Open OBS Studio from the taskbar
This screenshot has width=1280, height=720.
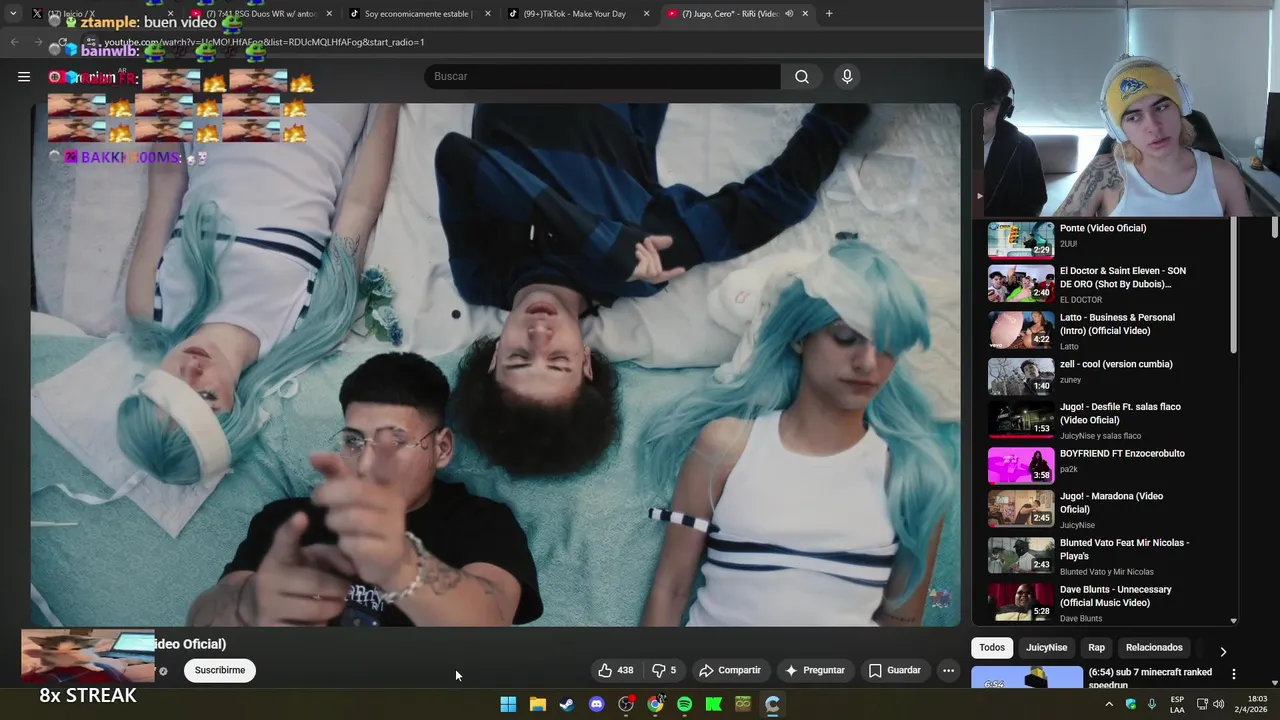click(x=626, y=704)
